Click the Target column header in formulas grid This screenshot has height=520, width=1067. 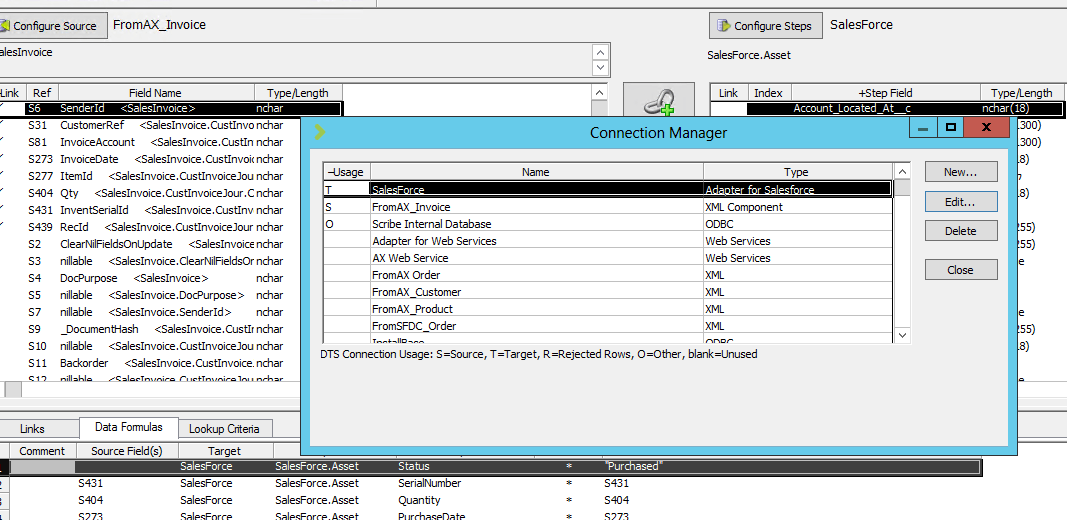point(225,451)
